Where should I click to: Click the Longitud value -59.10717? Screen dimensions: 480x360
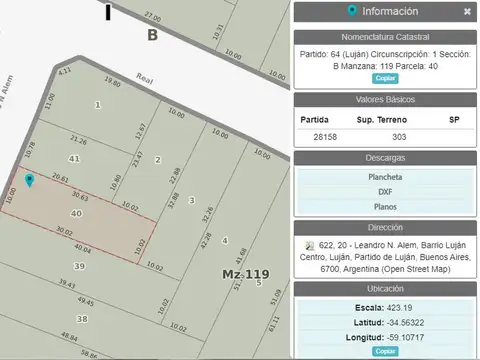tap(405, 337)
